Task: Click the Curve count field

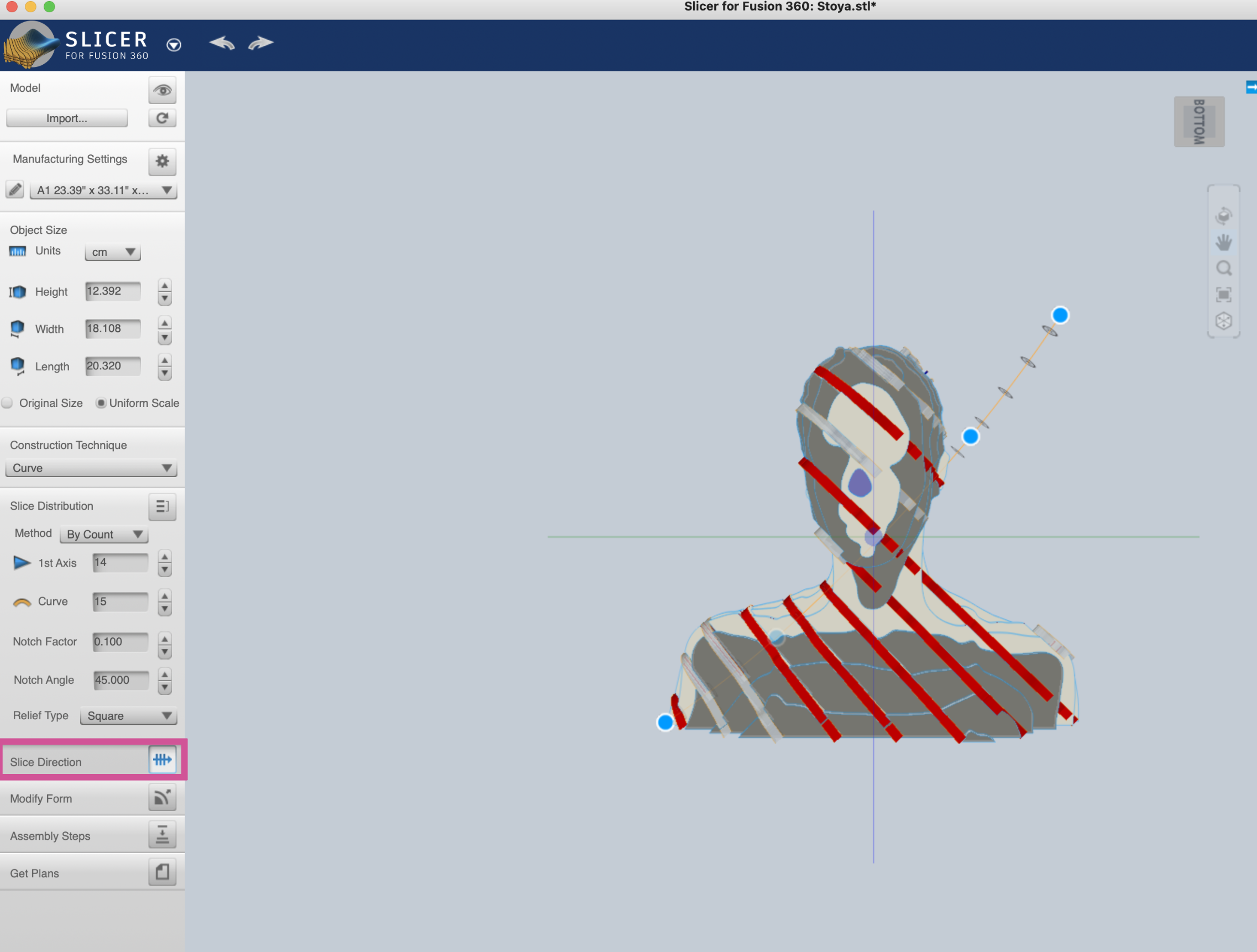Action: click(121, 602)
